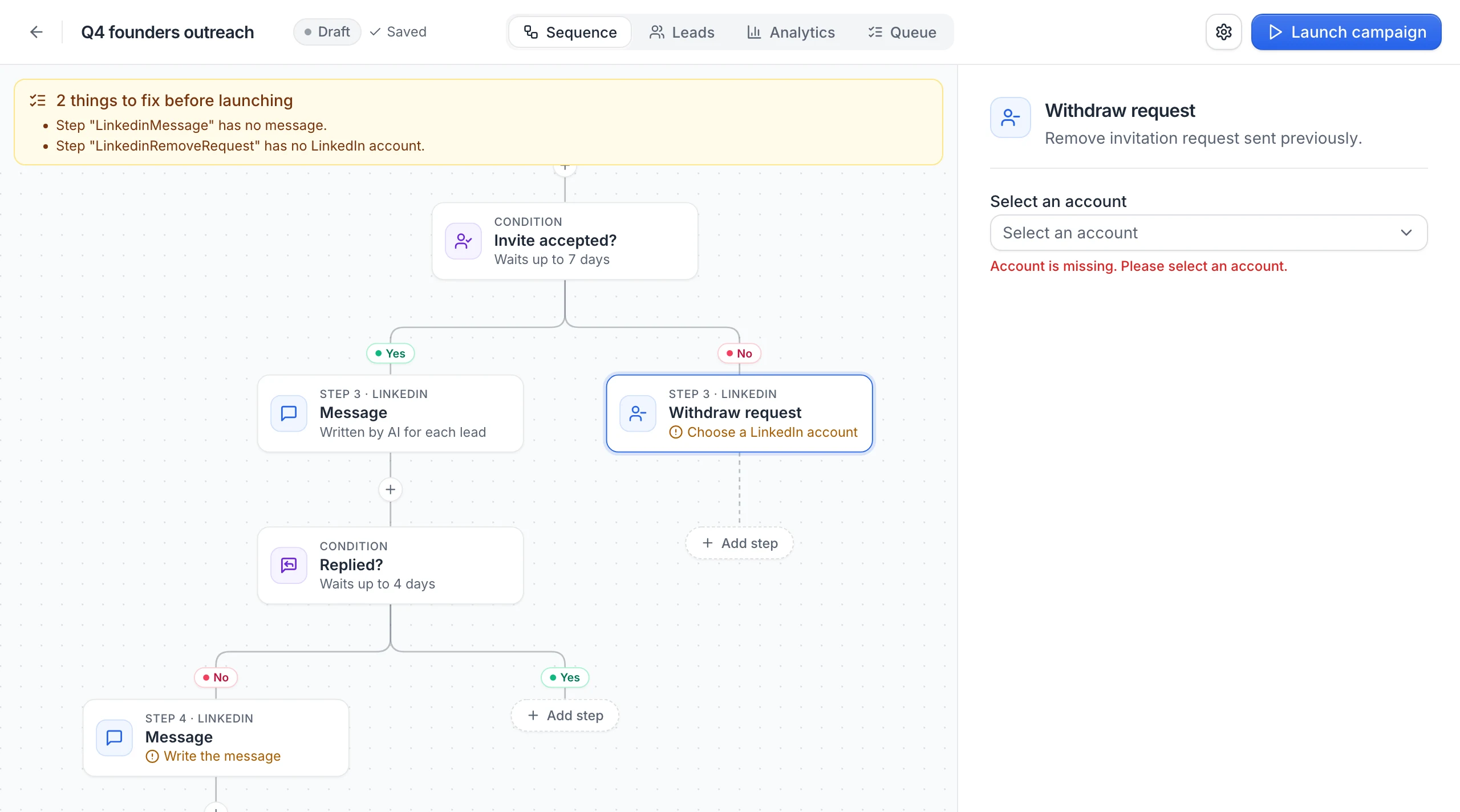Open the Queue tab
1460x812 pixels.
click(902, 32)
